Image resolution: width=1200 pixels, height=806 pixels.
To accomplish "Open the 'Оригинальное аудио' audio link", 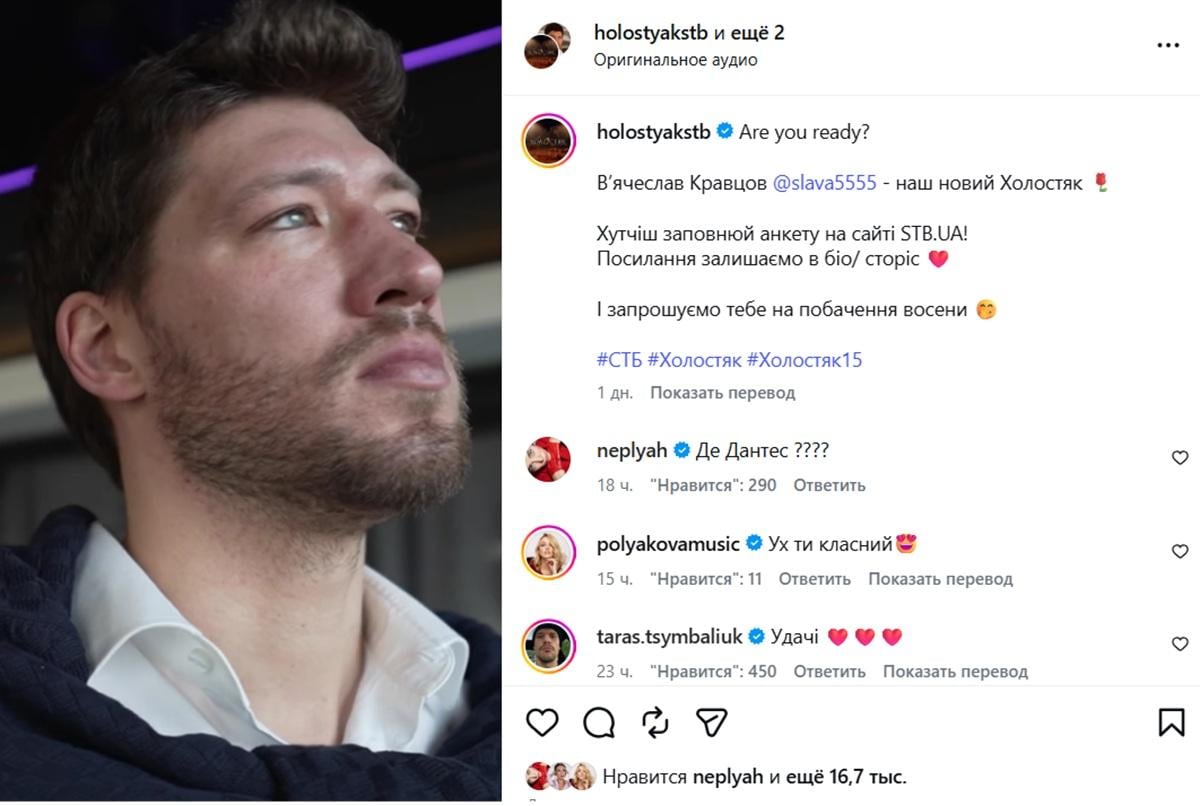I will (675, 60).
